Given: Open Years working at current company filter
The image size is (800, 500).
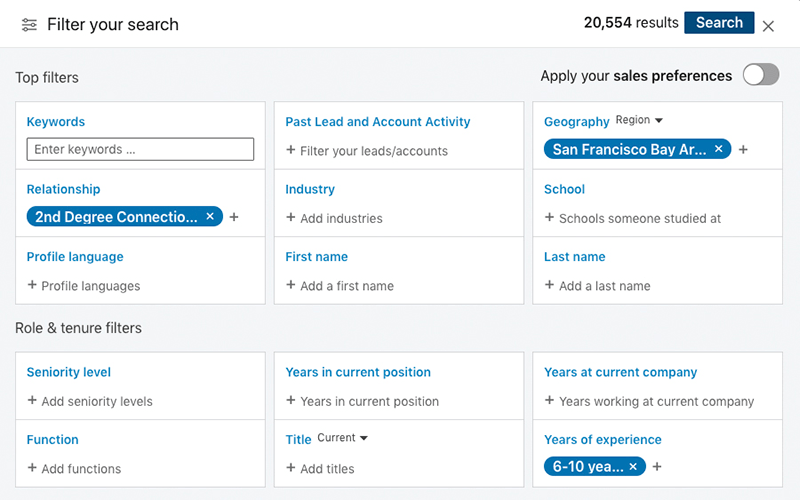Looking at the screenshot, I should (649, 401).
